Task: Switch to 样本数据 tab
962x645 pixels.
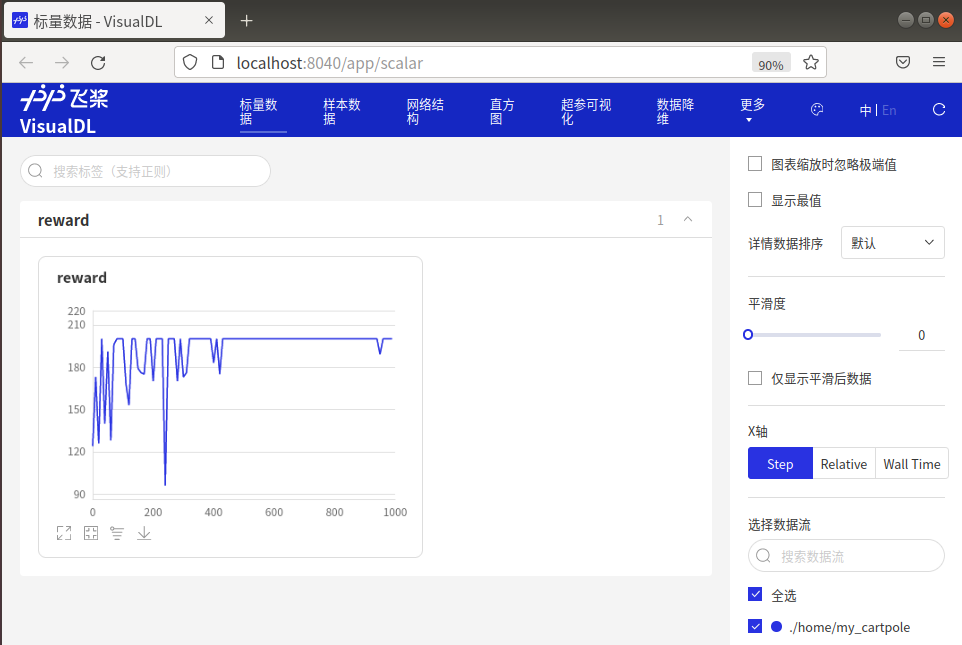Action: pos(342,112)
